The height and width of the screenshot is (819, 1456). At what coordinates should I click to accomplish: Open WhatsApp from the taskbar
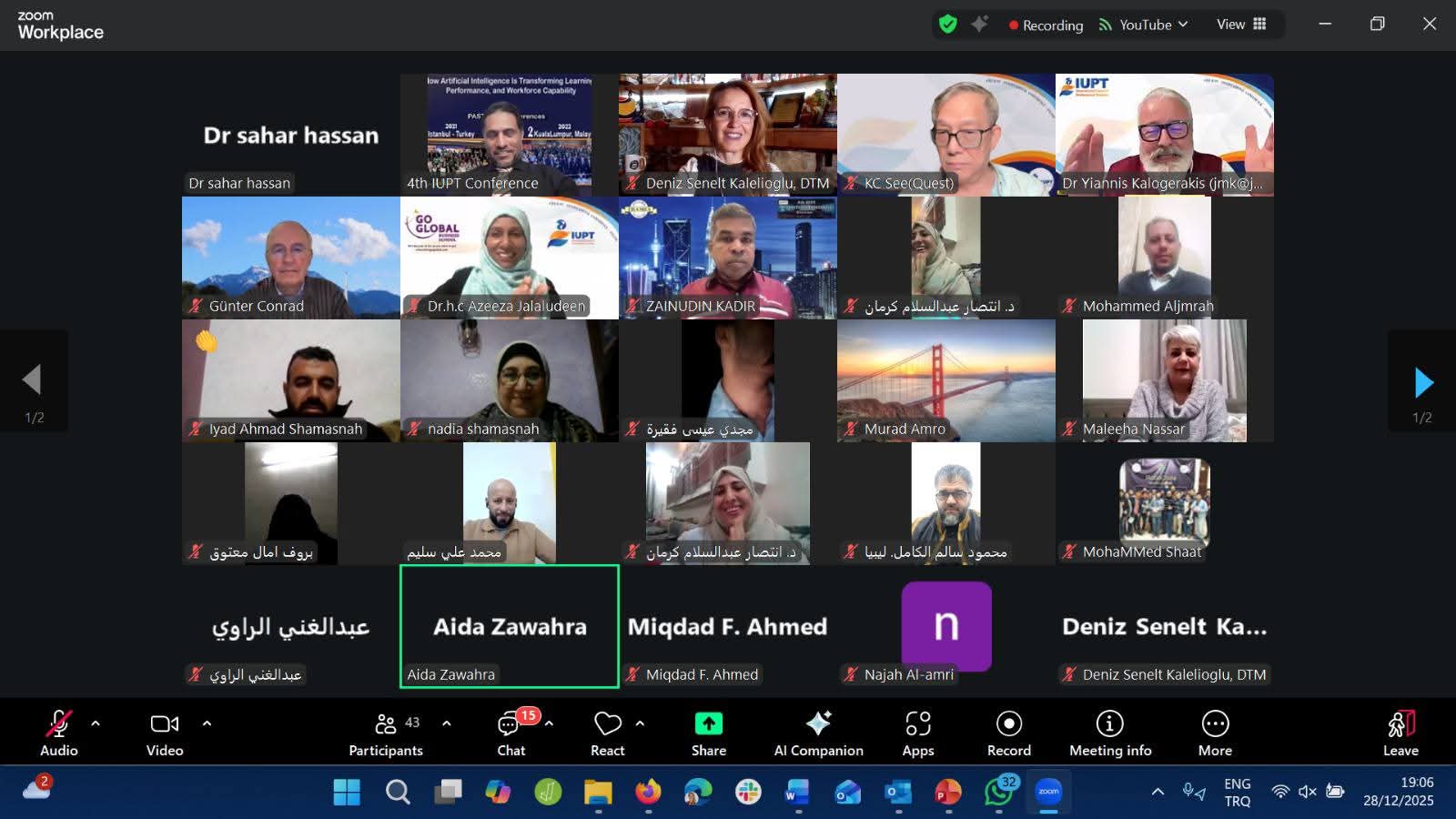coord(999,792)
